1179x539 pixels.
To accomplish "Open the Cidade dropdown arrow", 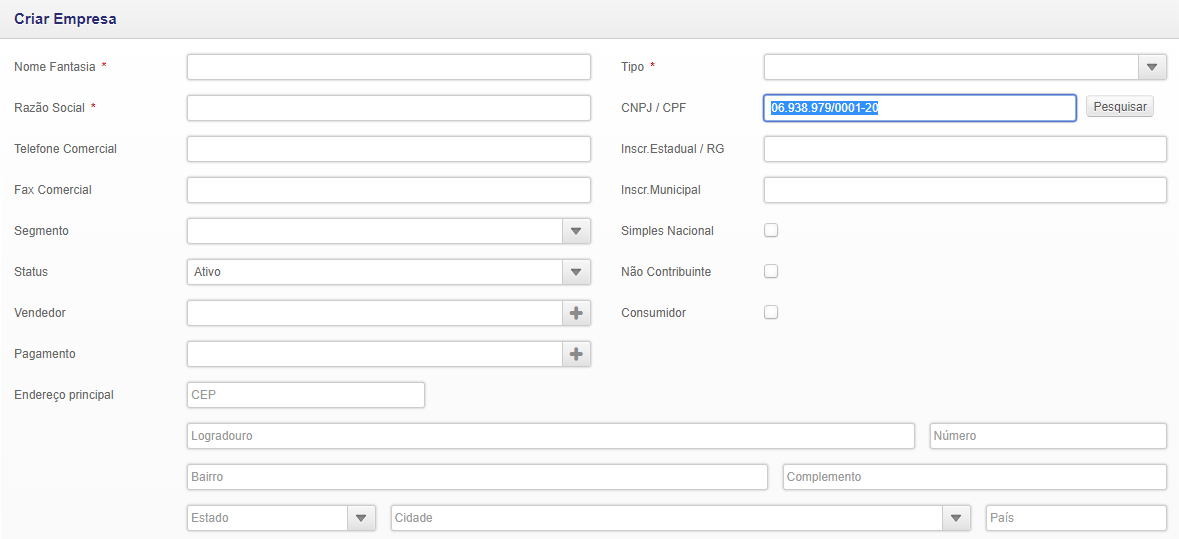I will point(956,518).
